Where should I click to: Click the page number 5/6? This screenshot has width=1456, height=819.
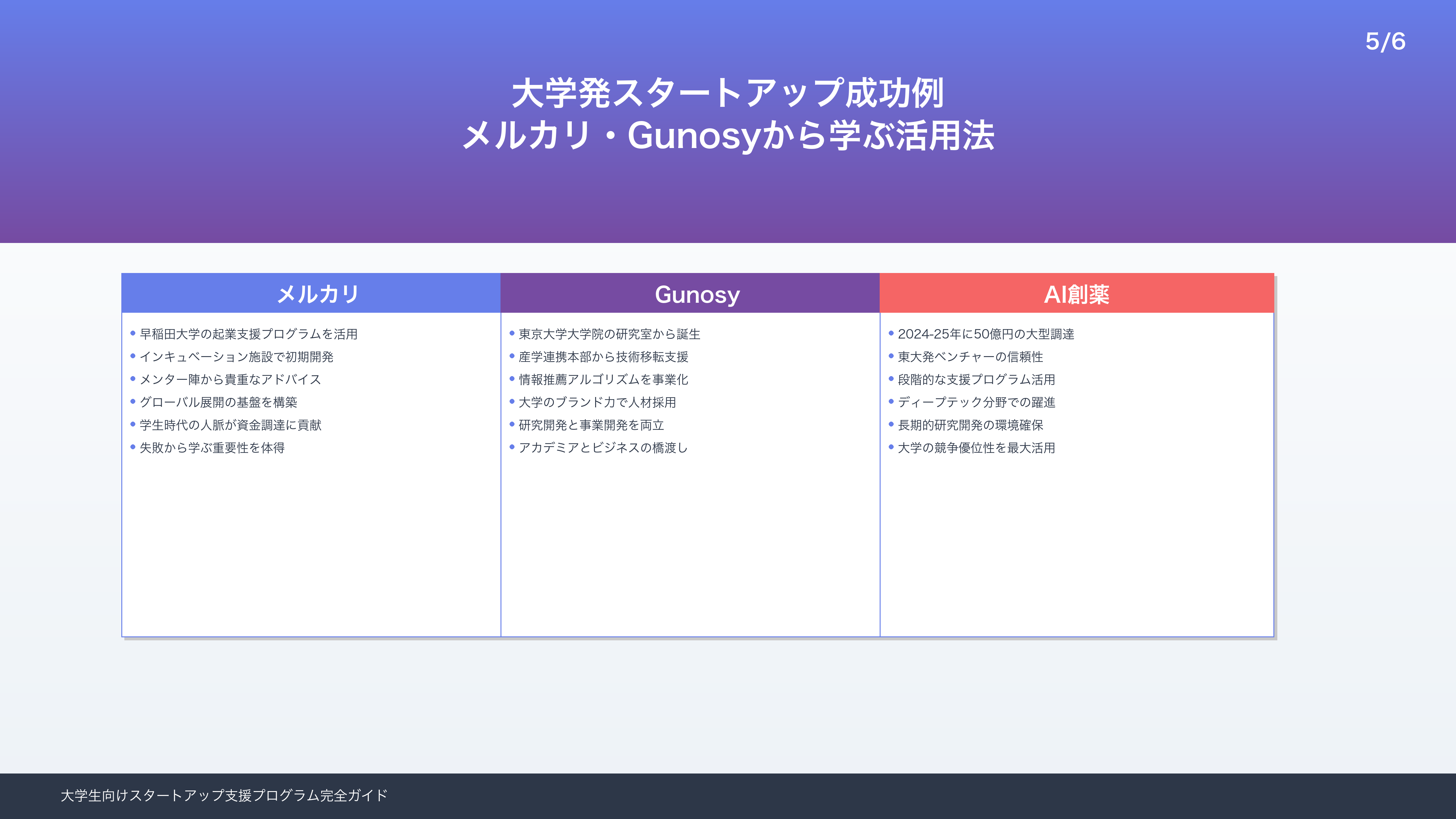click(x=1385, y=41)
